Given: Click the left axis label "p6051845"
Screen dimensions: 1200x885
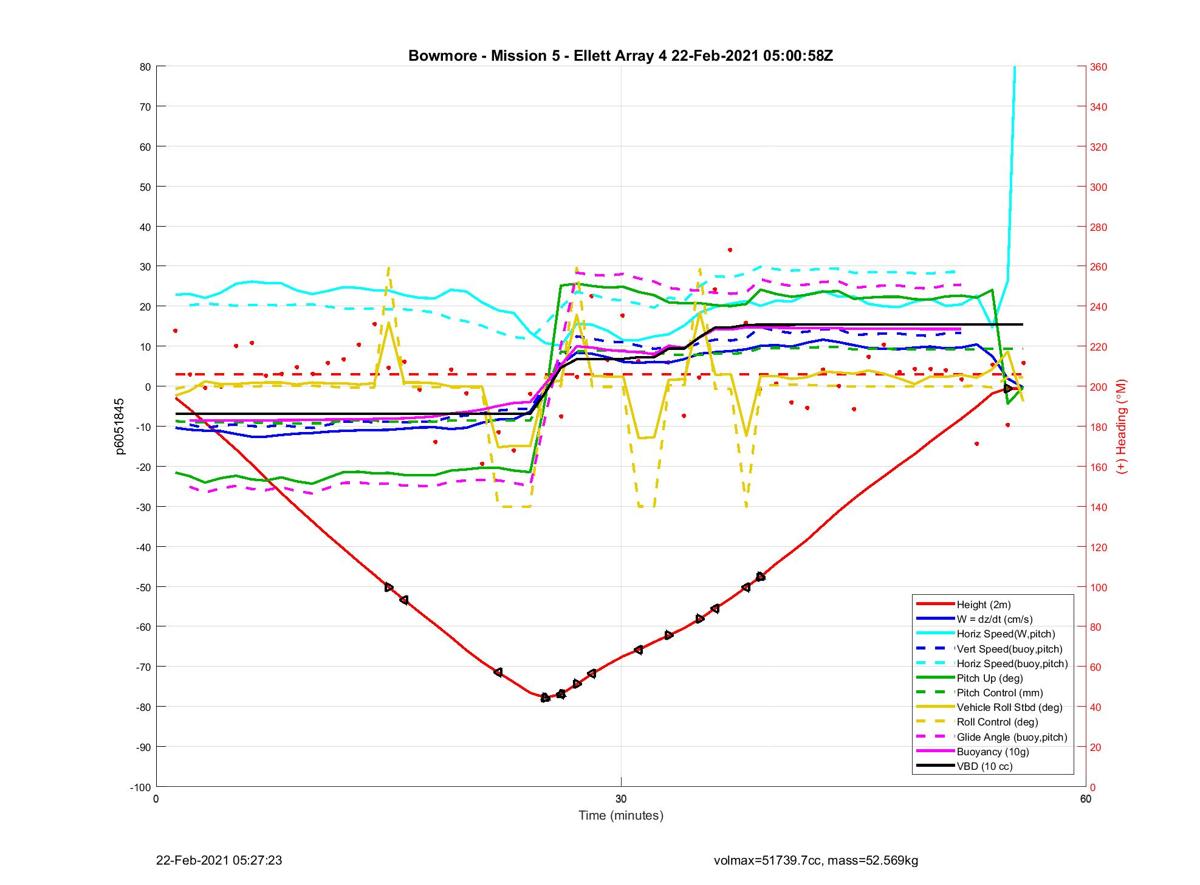Looking at the screenshot, I should pos(119,427).
